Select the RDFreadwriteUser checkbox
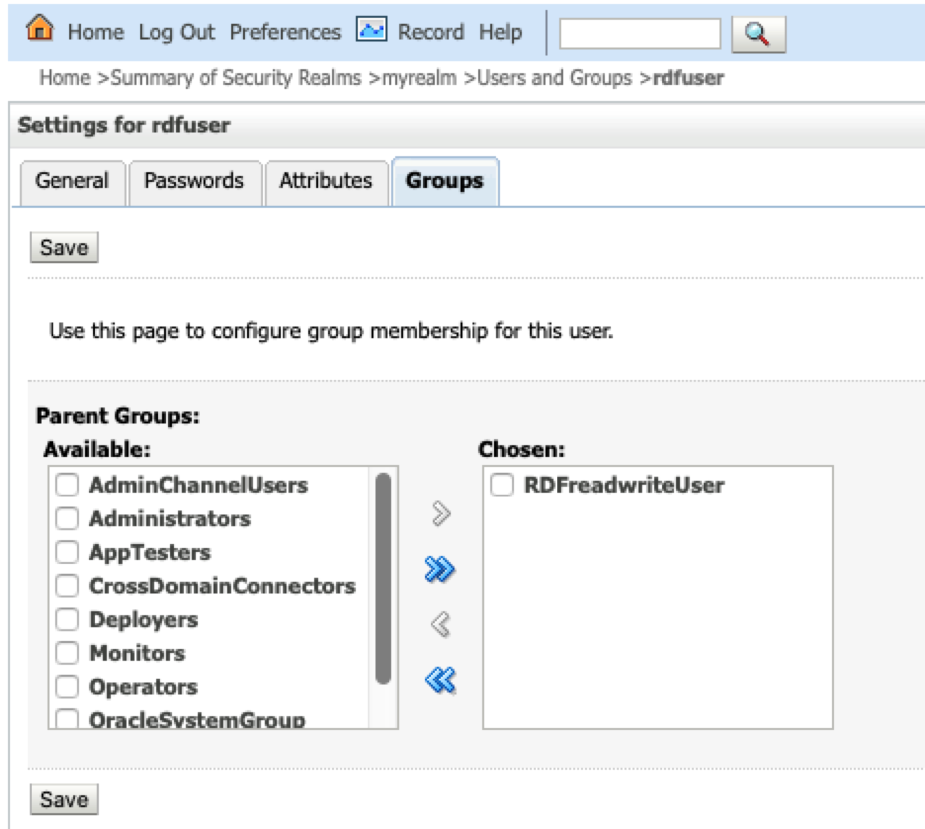This screenshot has height=829, width=925. [x=502, y=484]
